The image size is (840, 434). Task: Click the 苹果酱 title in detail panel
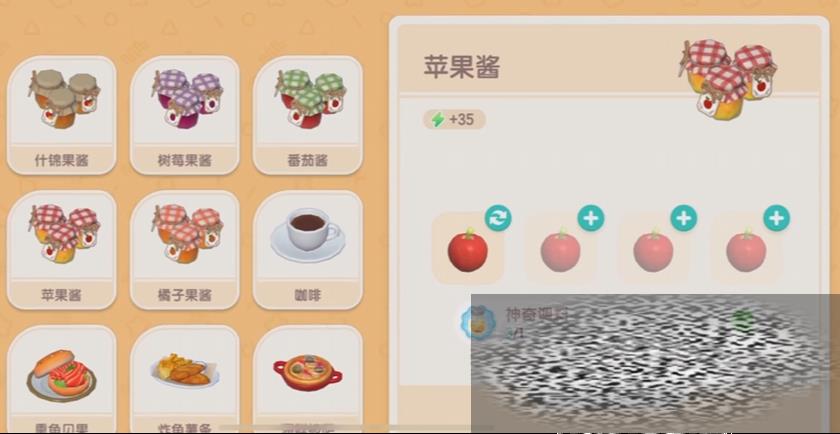[462, 67]
